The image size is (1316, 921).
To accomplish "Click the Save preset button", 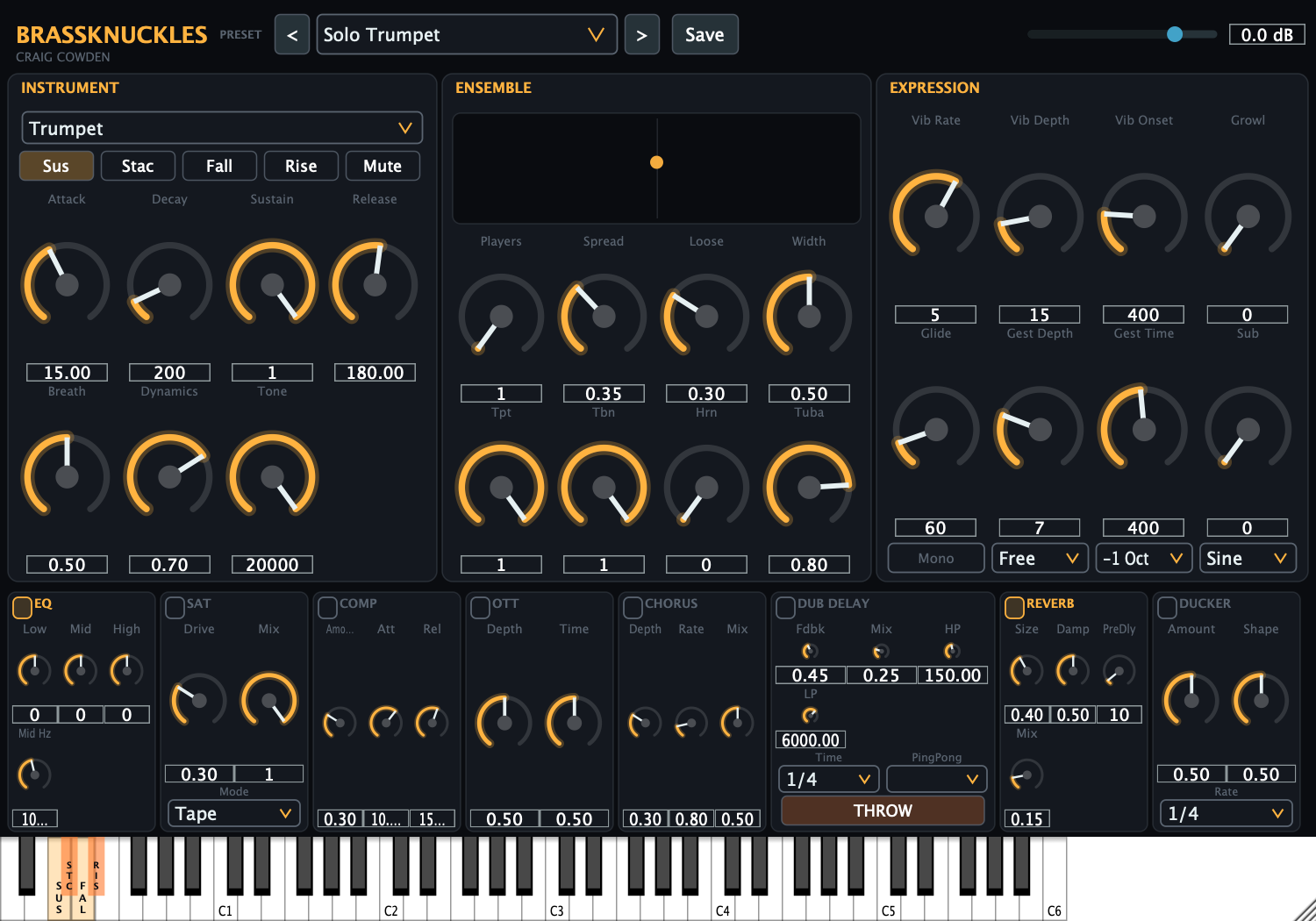I will click(x=704, y=35).
